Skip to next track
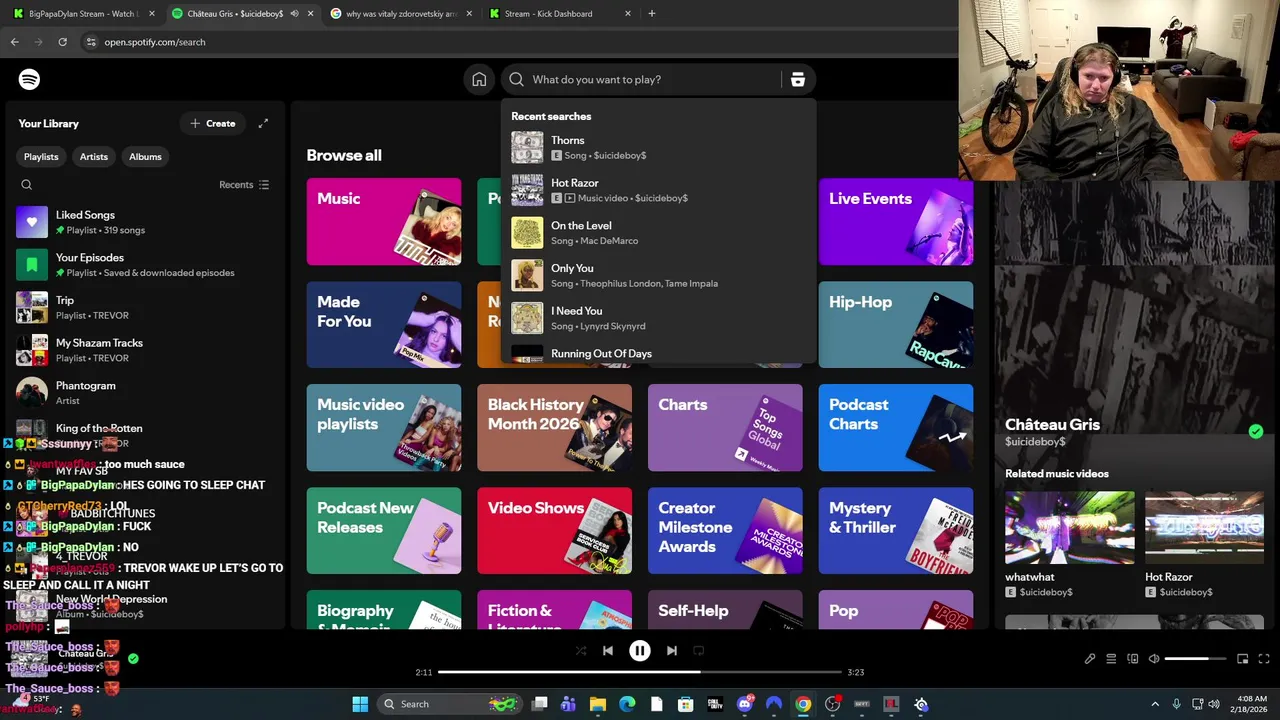Screen dimensions: 1280x720 tap(672, 650)
